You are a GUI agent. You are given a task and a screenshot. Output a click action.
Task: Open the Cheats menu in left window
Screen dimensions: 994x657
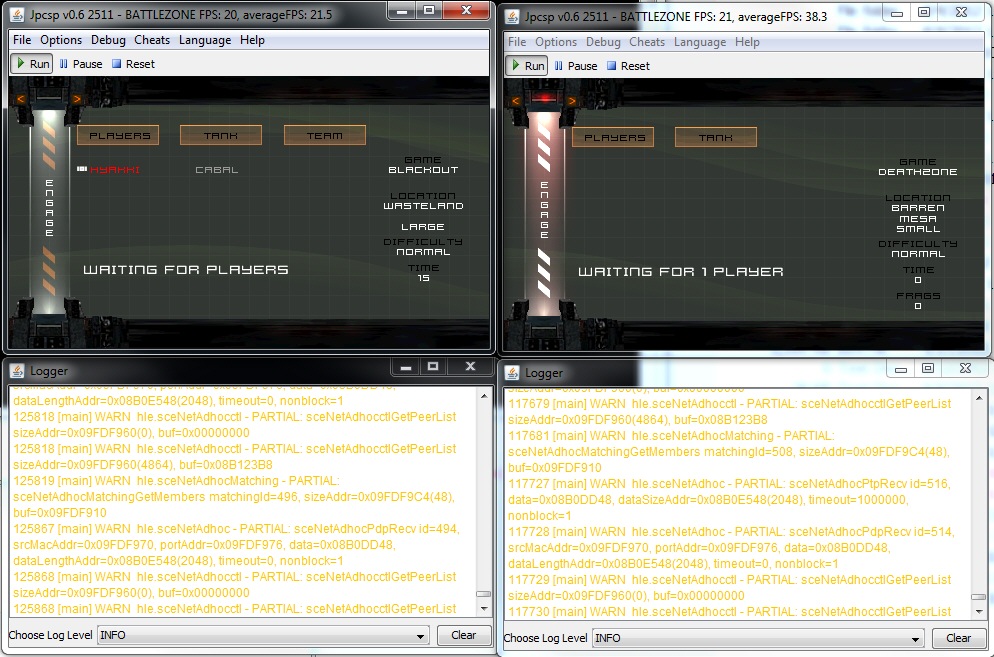coord(152,40)
